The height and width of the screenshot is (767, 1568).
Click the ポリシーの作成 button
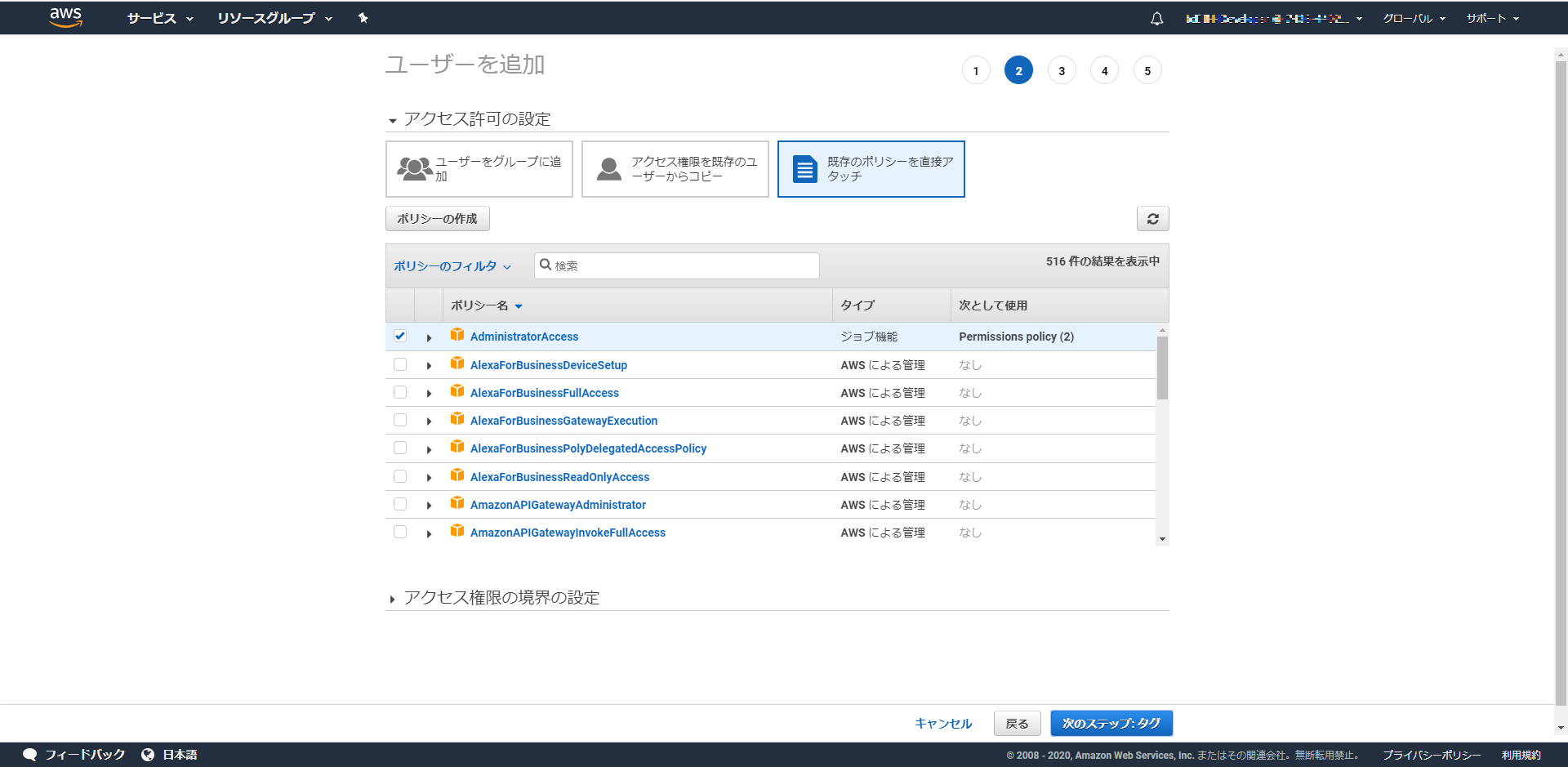(438, 219)
